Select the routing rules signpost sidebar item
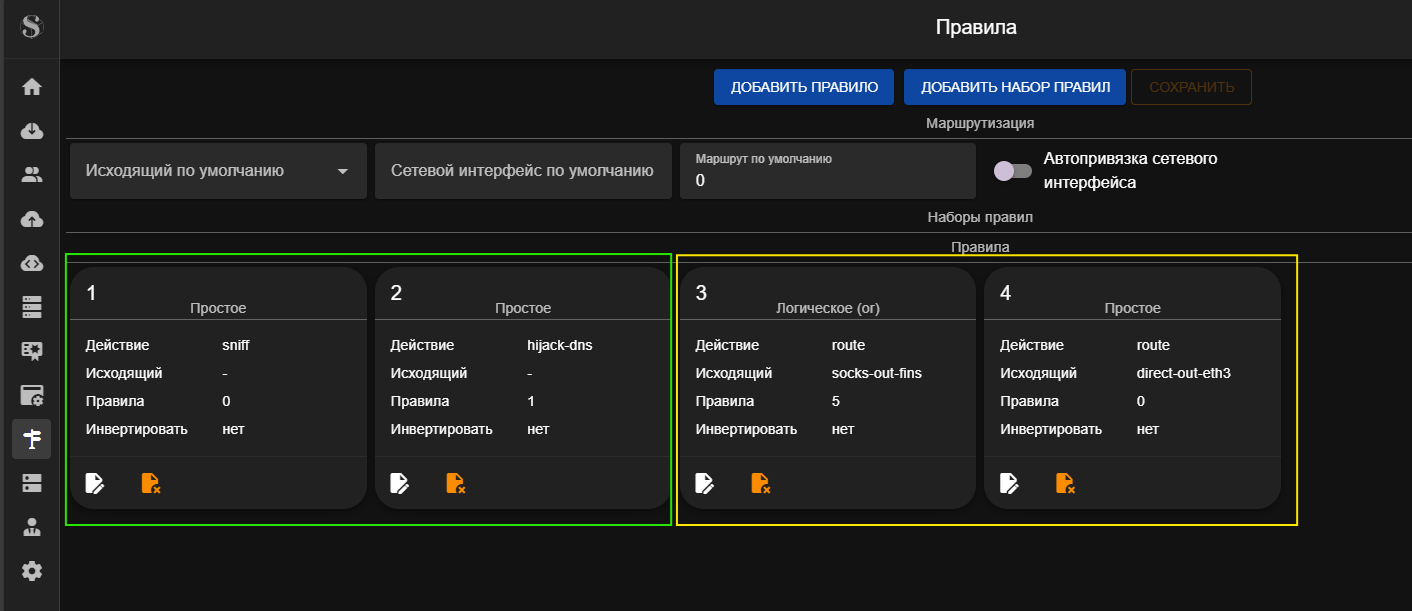The height and width of the screenshot is (611, 1412). point(32,439)
